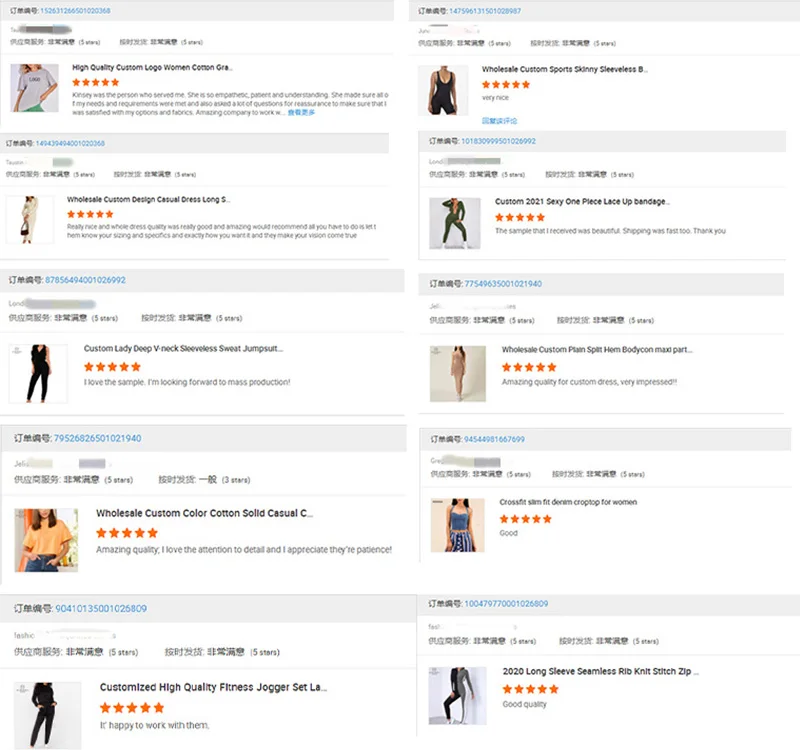
Task: Click star rating under Cotton Solid Casual title
Action: (127, 533)
